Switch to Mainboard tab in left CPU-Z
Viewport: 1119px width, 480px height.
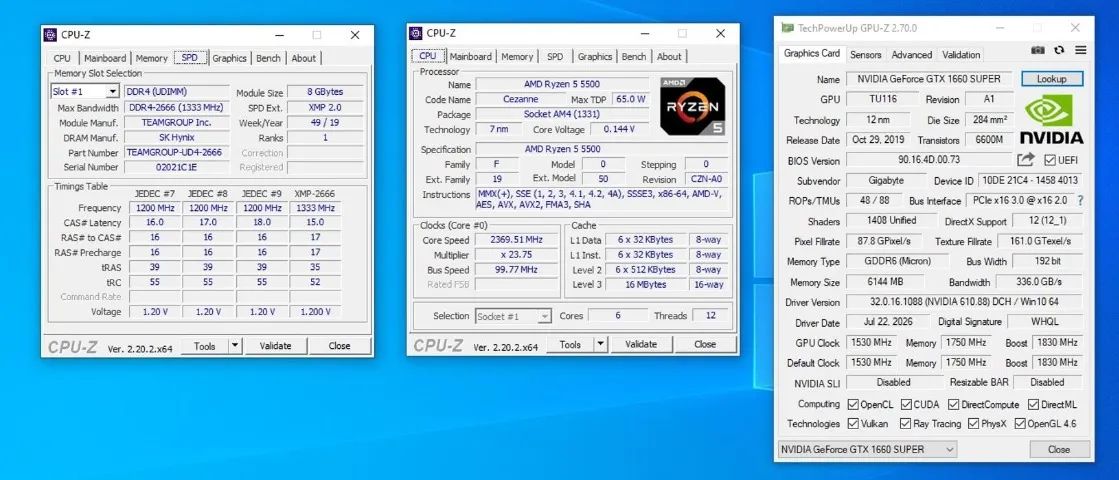pos(105,58)
